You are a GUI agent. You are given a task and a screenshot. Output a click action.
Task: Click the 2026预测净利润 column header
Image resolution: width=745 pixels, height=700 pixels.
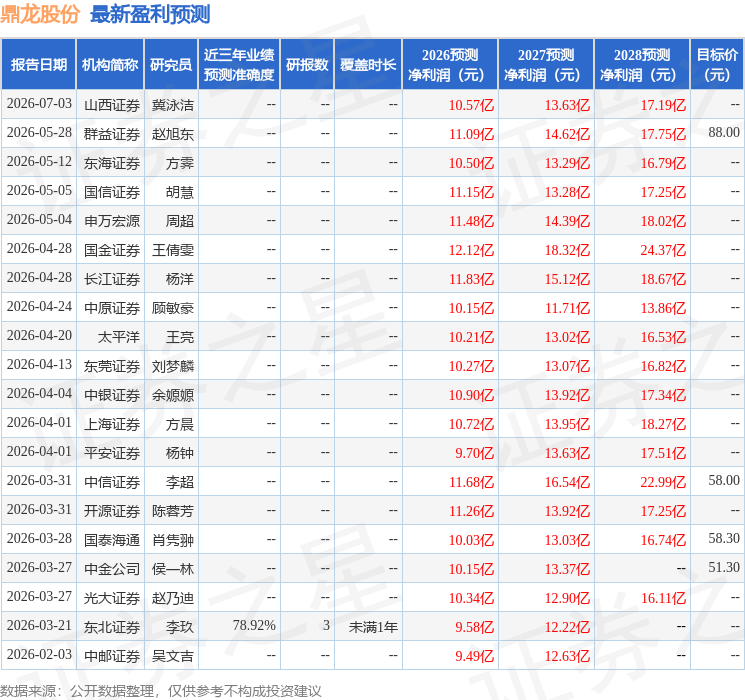(x=450, y=65)
